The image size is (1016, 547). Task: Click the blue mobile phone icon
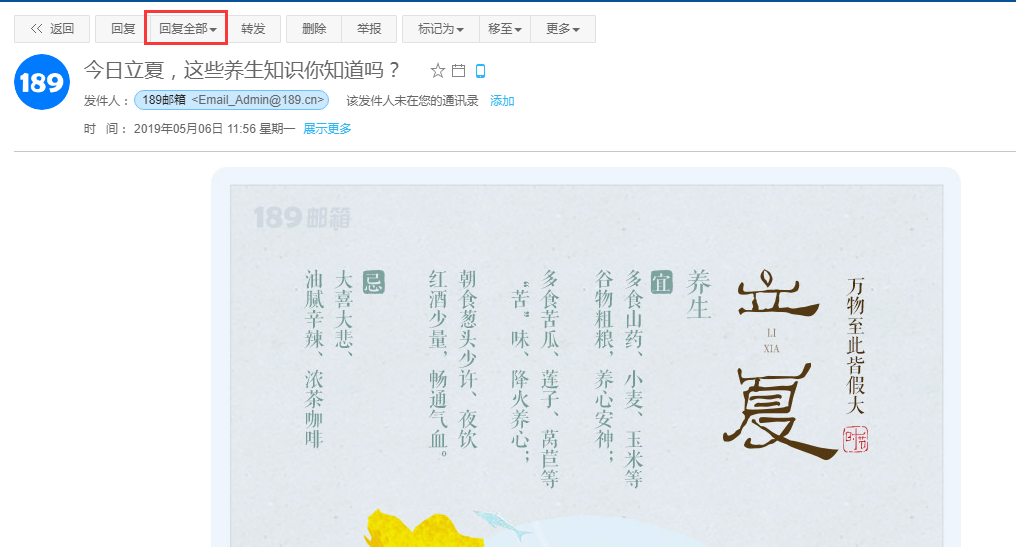(480, 71)
